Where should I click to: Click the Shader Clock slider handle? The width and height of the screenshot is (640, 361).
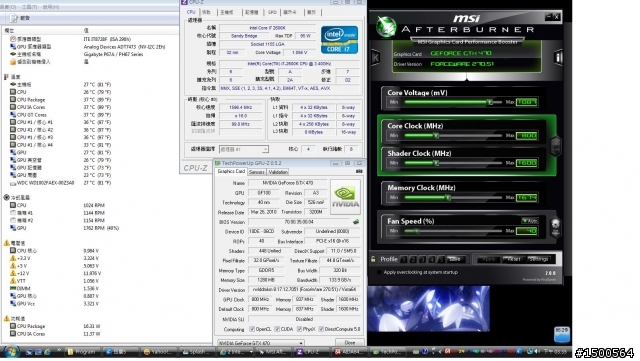point(436,163)
